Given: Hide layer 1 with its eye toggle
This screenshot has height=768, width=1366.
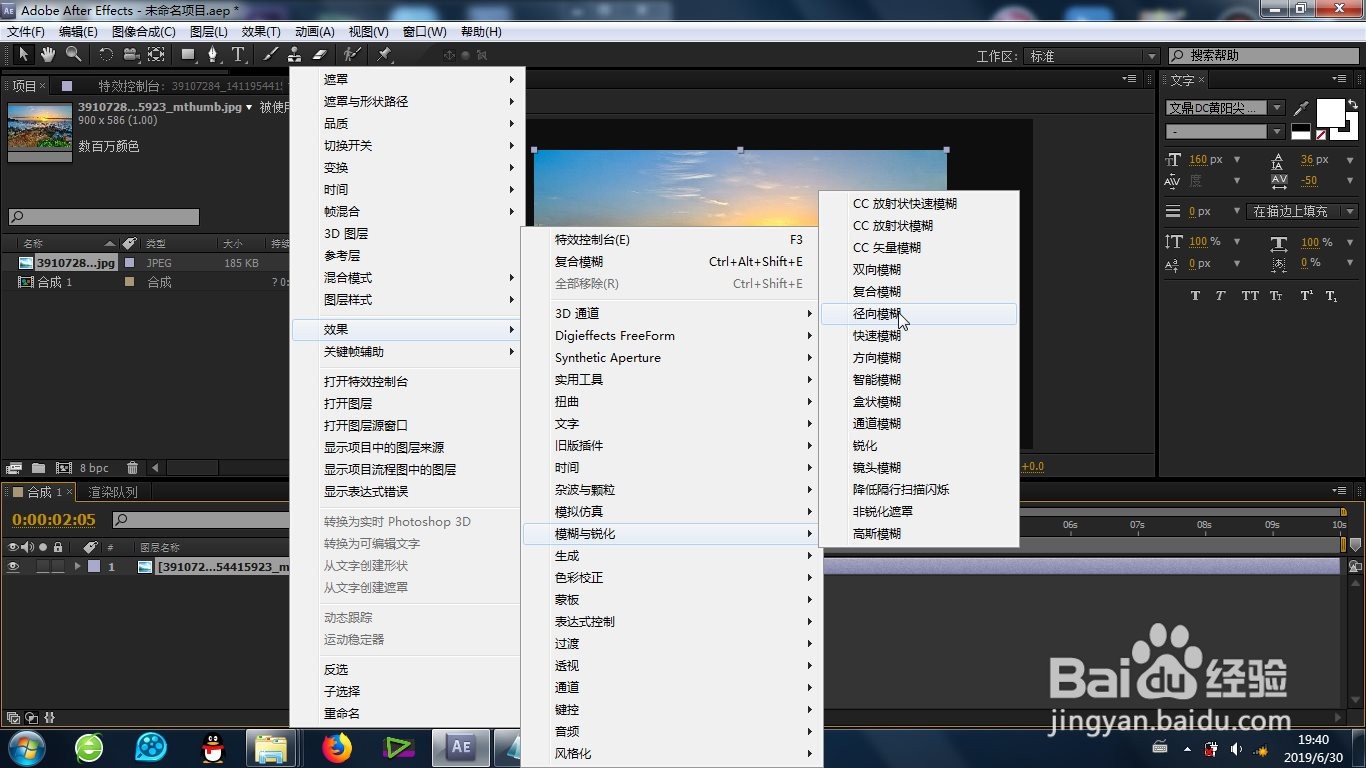Looking at the screenshot, I should pyautogui.click(x=14, y=564).
